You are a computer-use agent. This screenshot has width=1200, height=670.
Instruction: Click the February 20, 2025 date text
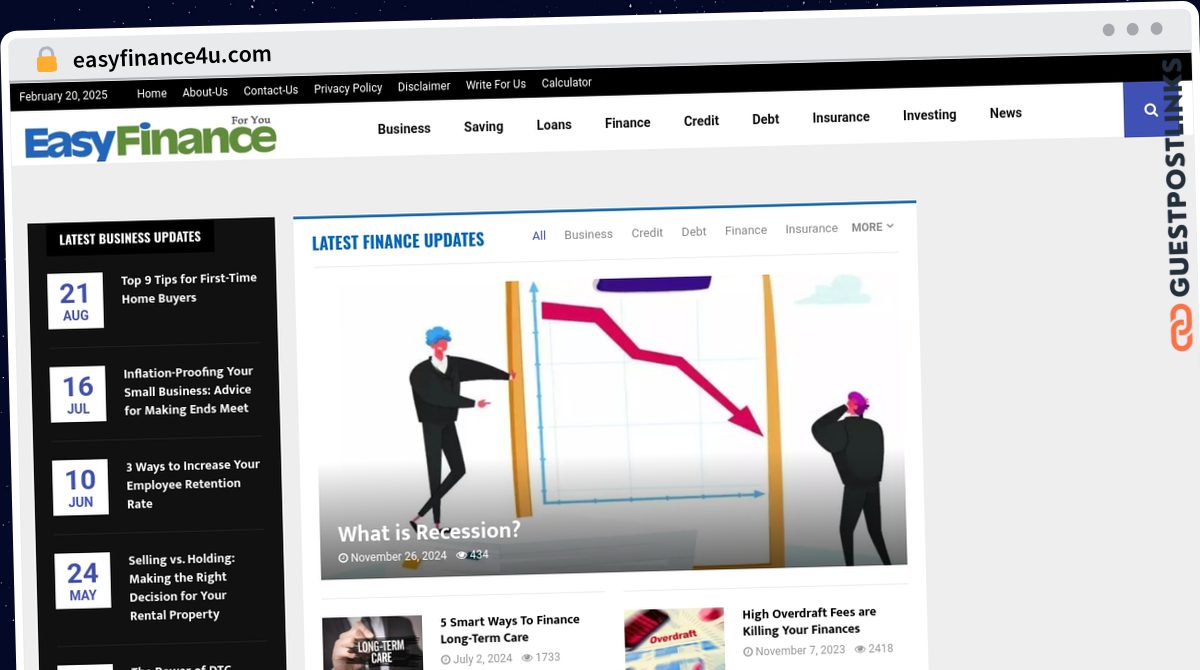pyautogui.click(x=63, y=96)
